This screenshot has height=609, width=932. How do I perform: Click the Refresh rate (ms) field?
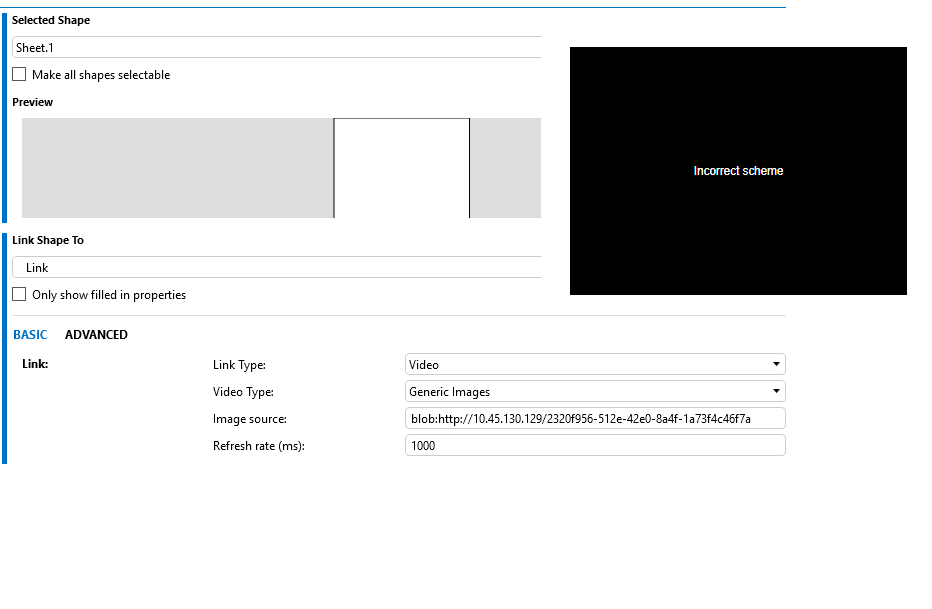coord(594,446)
